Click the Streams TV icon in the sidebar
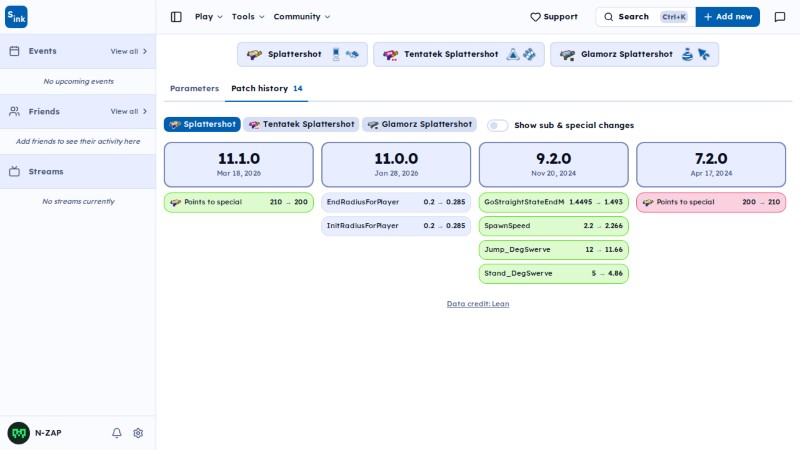Screen dimensions: 800x450 (14, 171)
